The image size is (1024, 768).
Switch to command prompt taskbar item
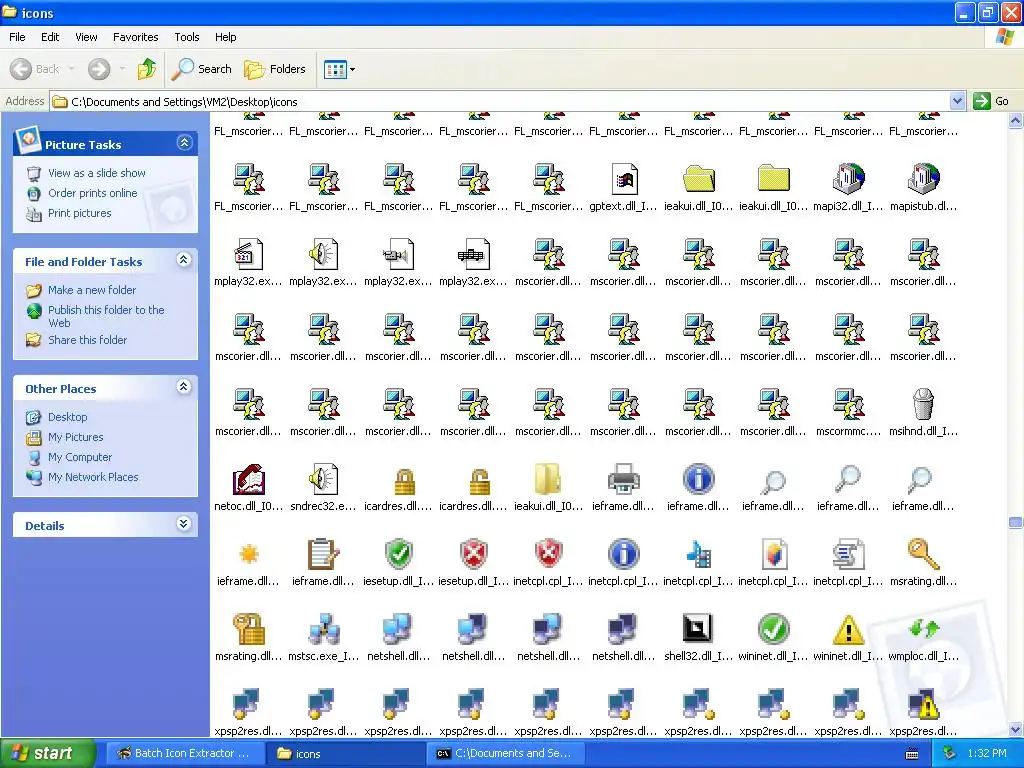pos(505,753)
